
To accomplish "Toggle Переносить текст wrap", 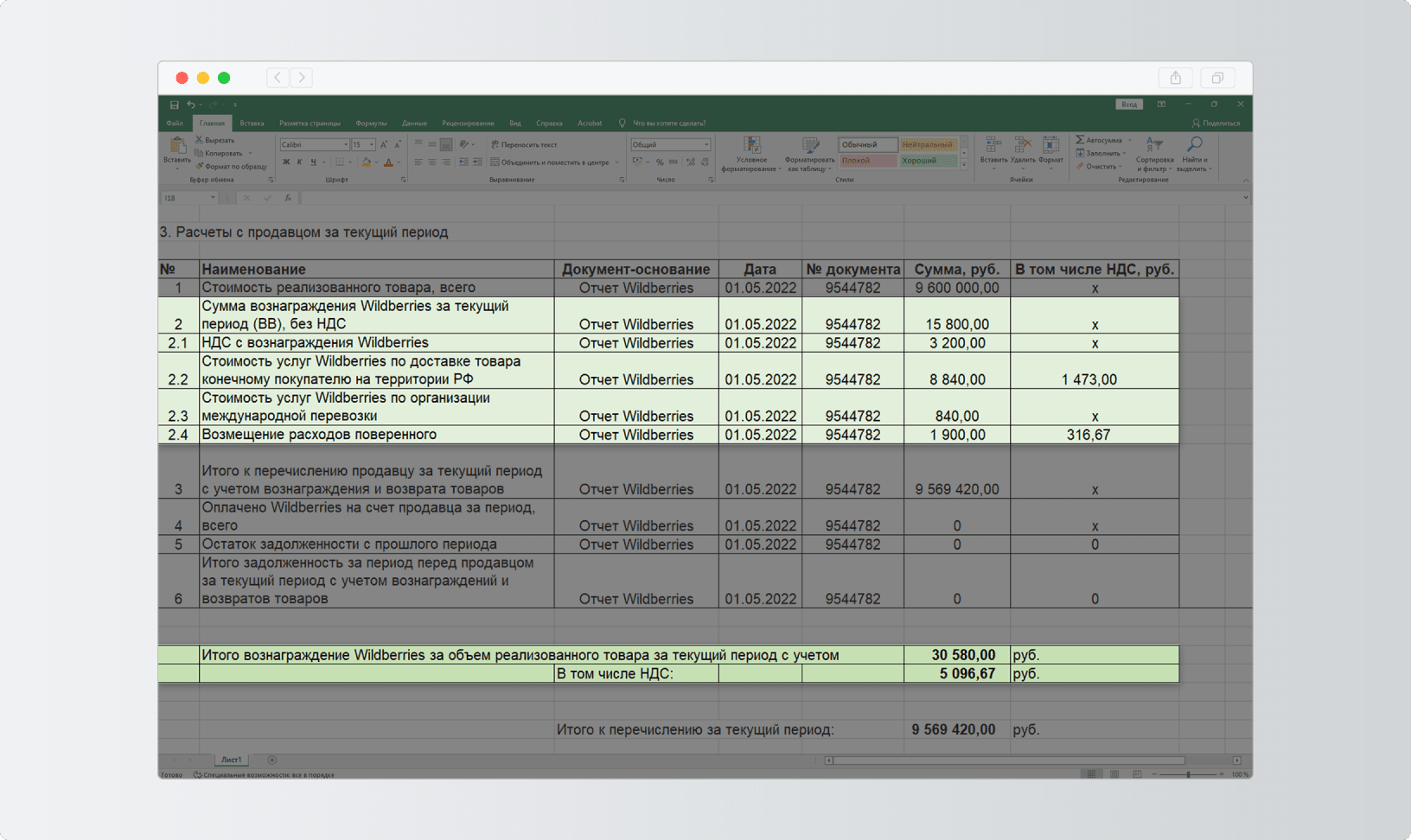I will (524, 144).
